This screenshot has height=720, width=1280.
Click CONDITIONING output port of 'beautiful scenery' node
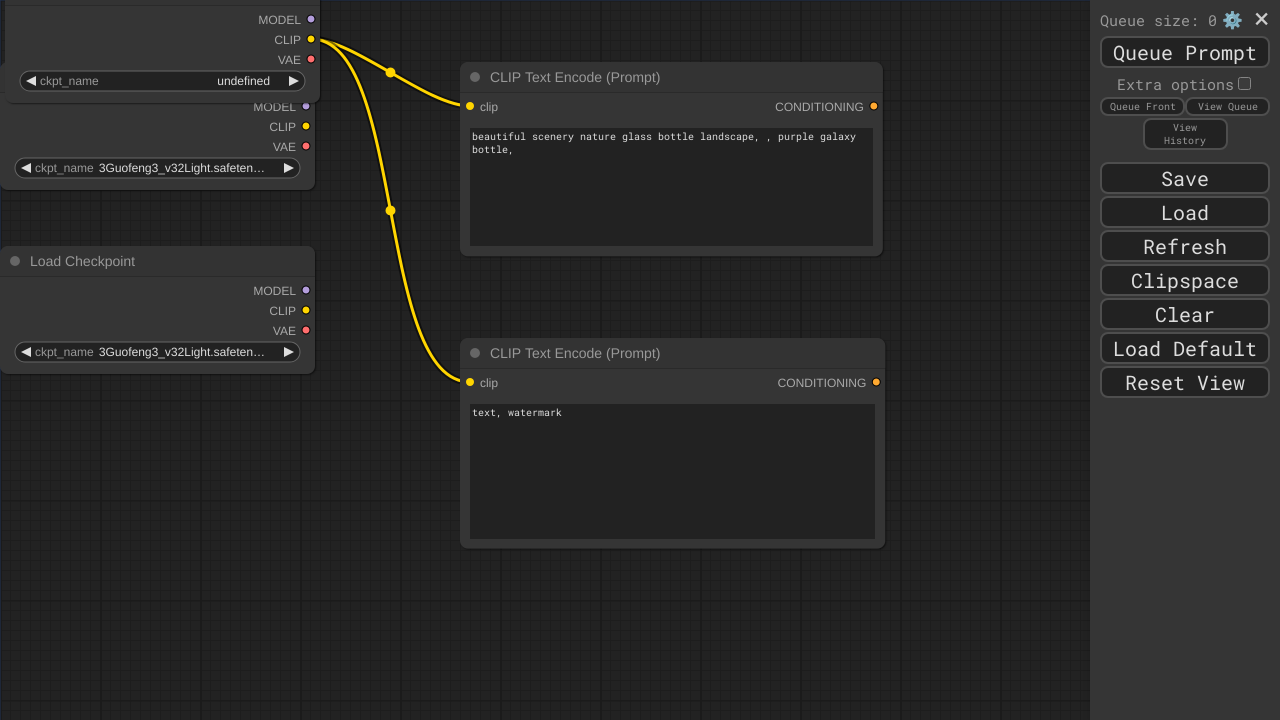873,106
